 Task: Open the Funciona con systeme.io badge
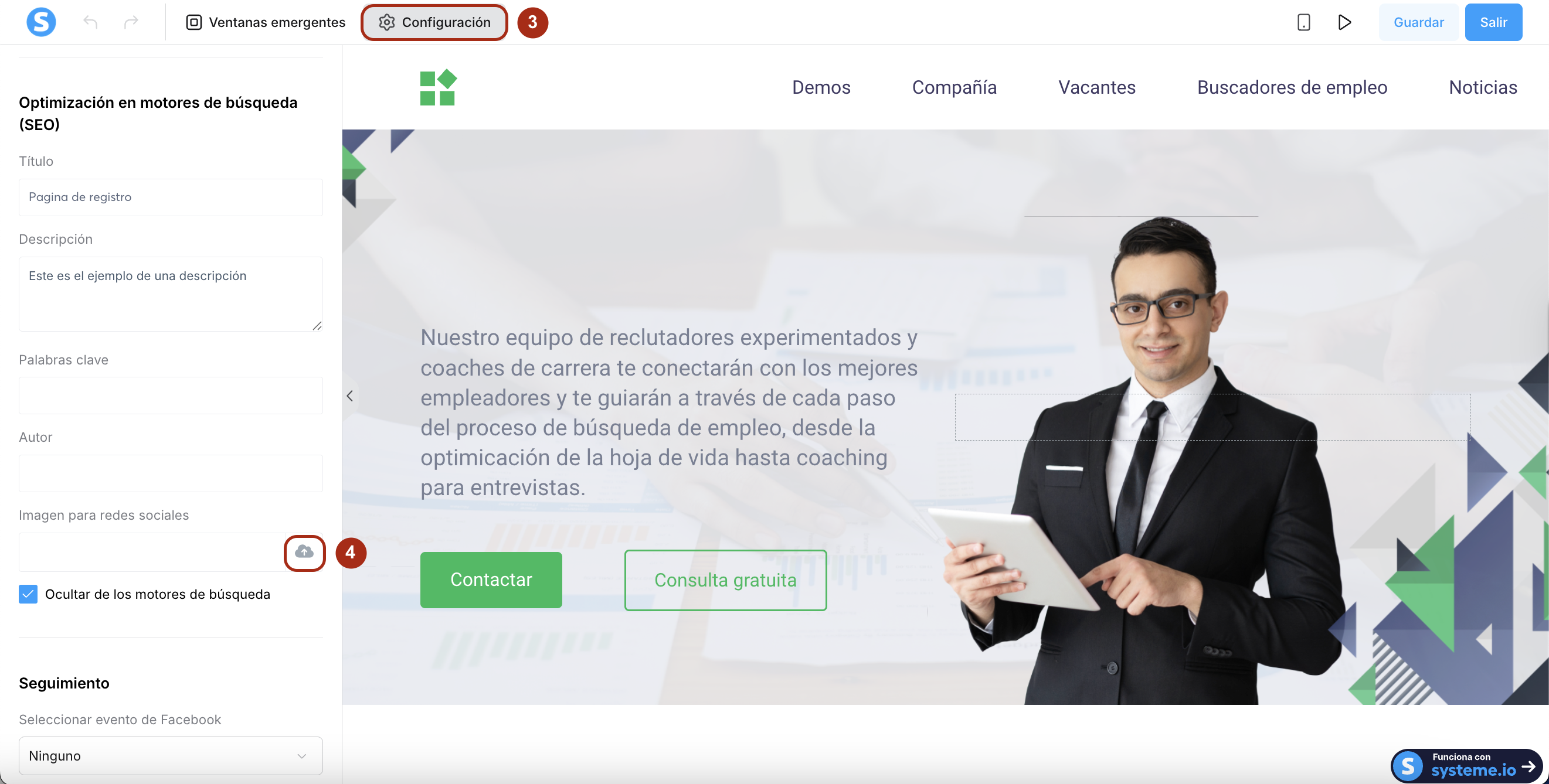click(x=1466, y=765)
